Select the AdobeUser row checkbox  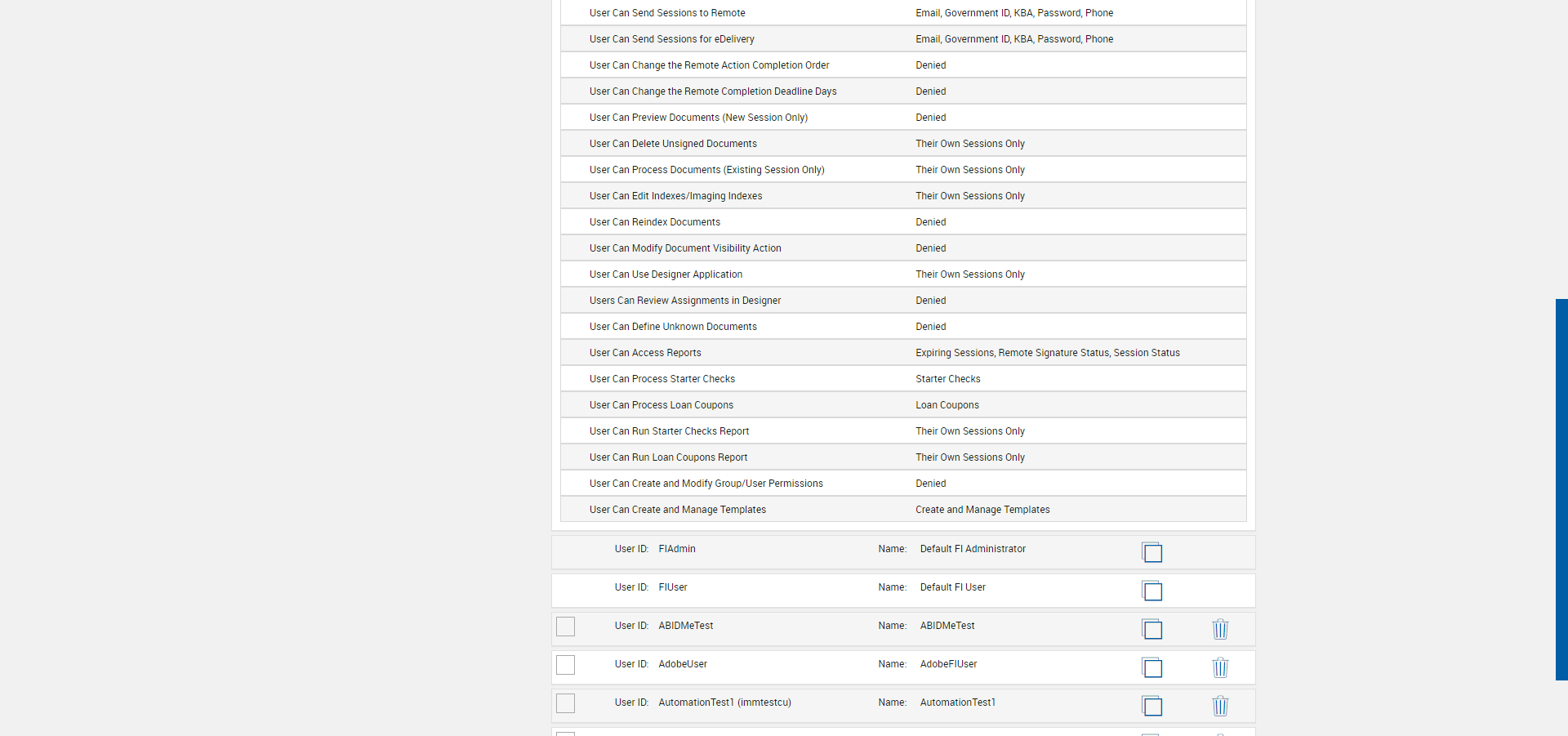[565, 665]
